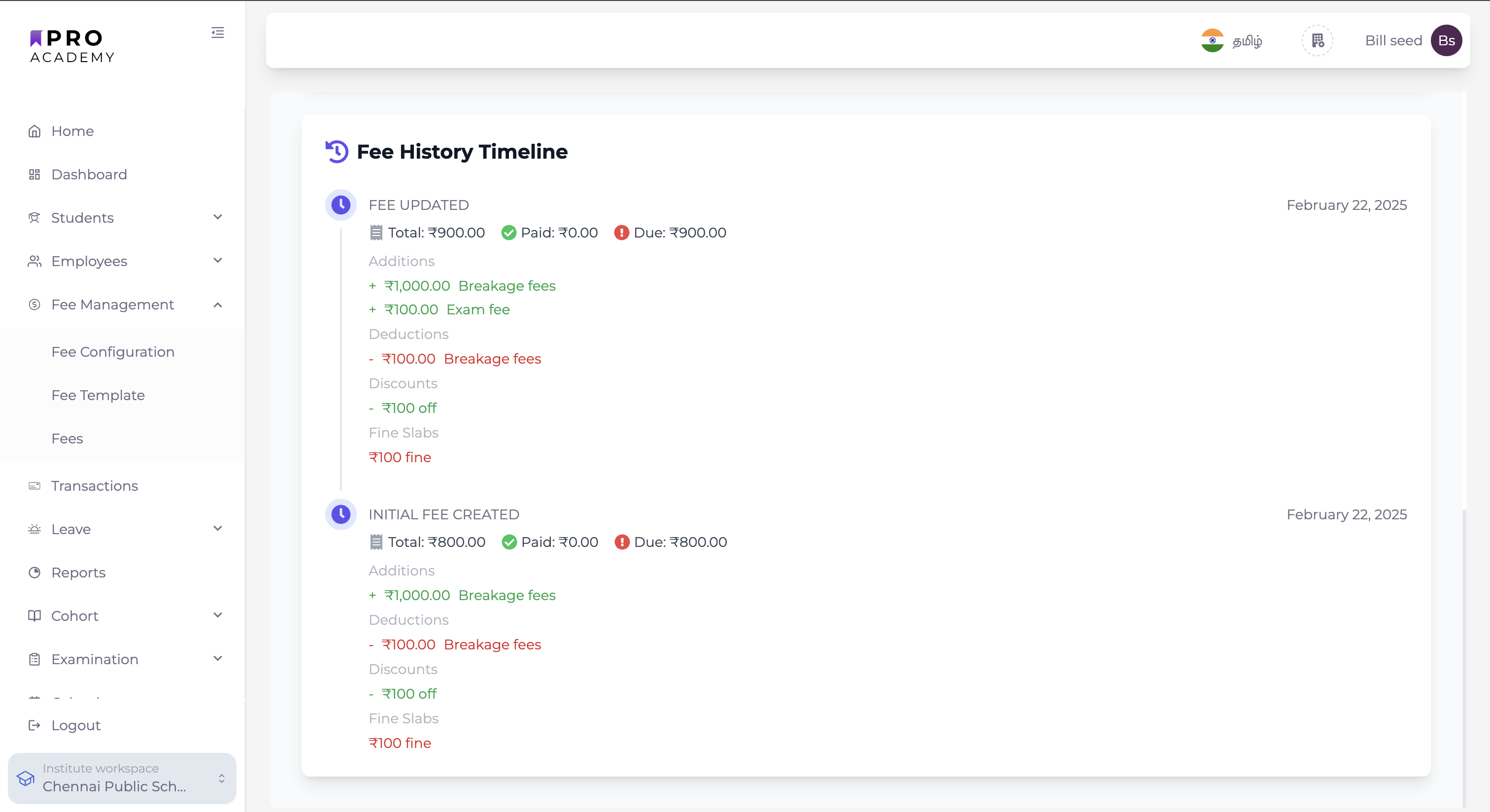Expand the Leave menu chevron

point(217,529)
